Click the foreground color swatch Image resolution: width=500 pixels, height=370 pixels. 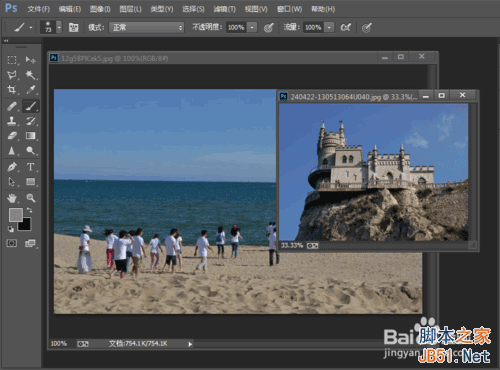pyautogui.click(x=15, y=215)
